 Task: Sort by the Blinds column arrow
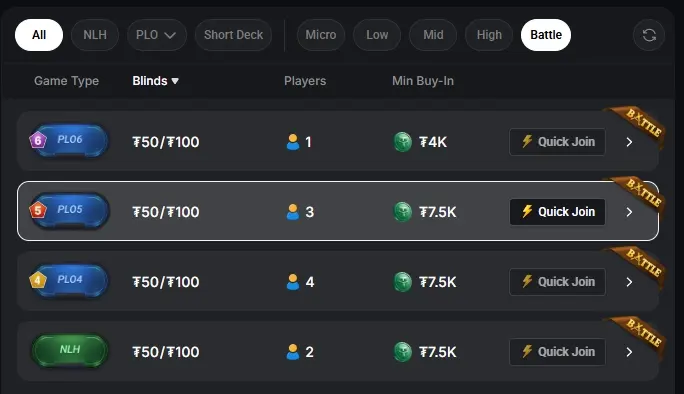(x=175, y=81)
